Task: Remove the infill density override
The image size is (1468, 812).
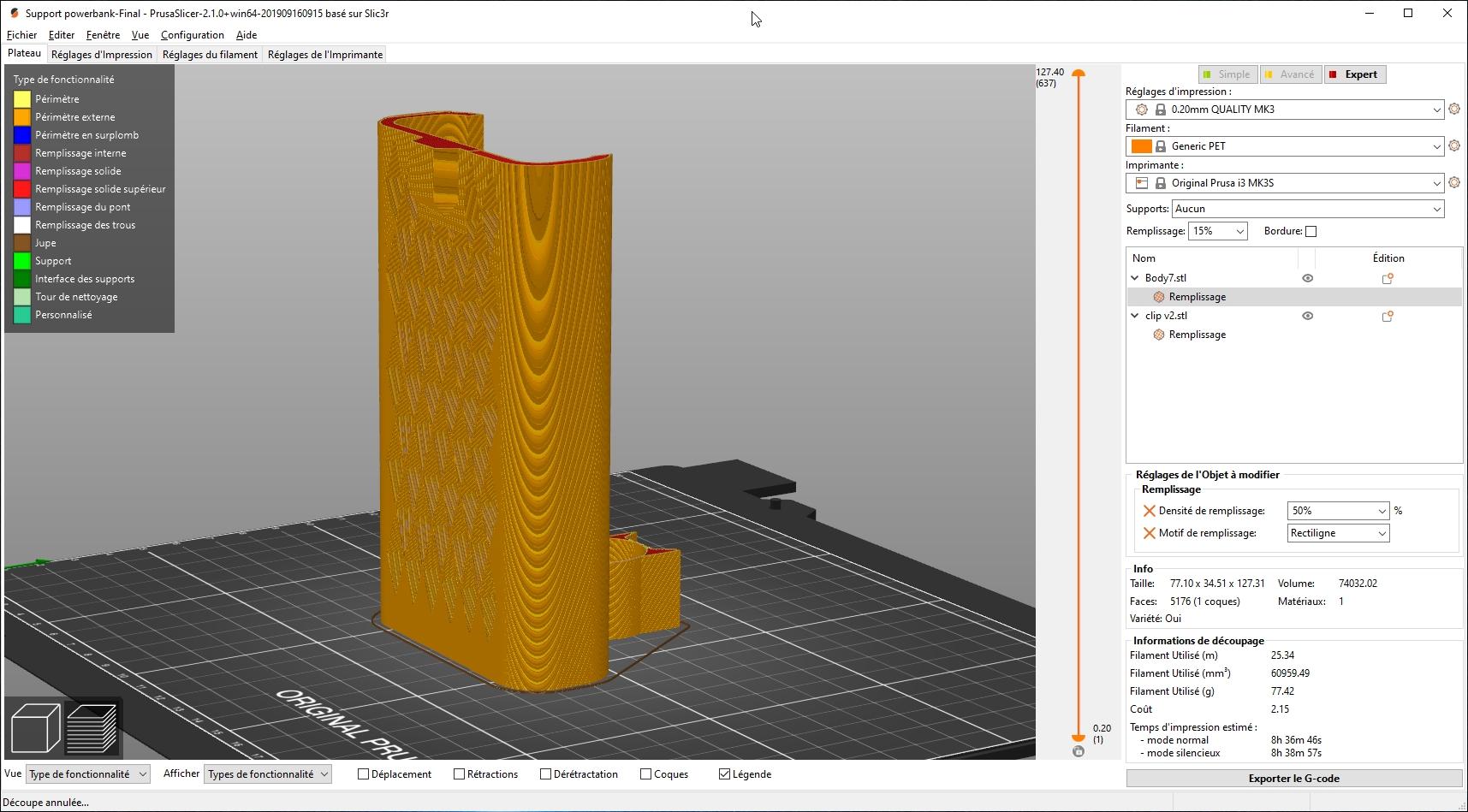Action: pyautogui.click(x=1149, y=511)
